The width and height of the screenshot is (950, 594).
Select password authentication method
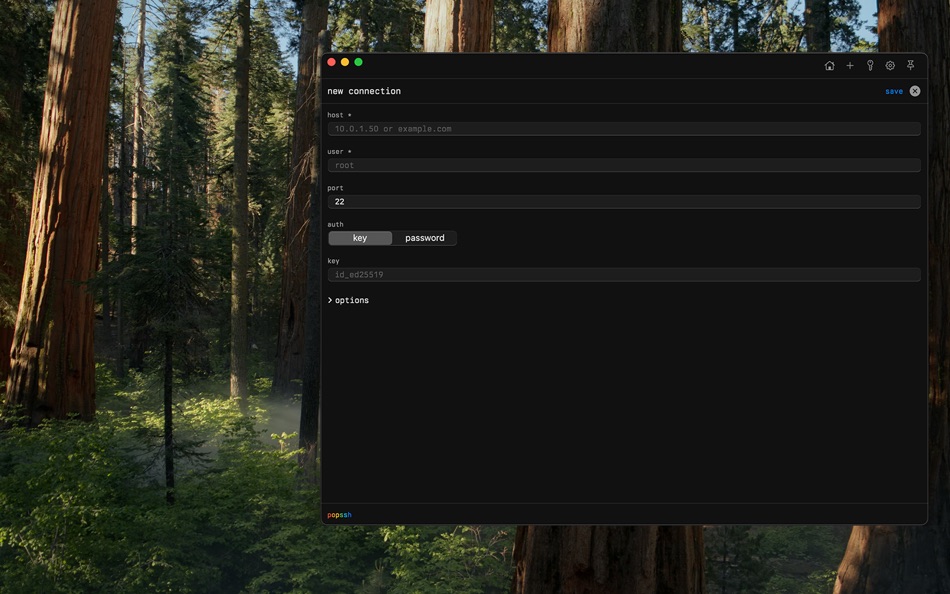tap(425, 238)
